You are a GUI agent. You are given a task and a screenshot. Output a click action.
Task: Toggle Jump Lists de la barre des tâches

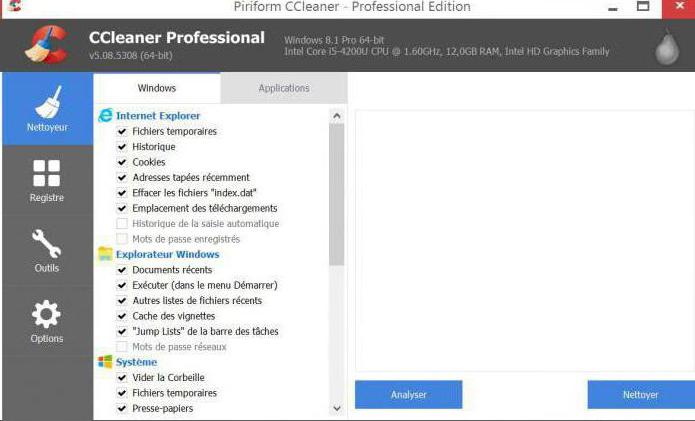(122, 331)
